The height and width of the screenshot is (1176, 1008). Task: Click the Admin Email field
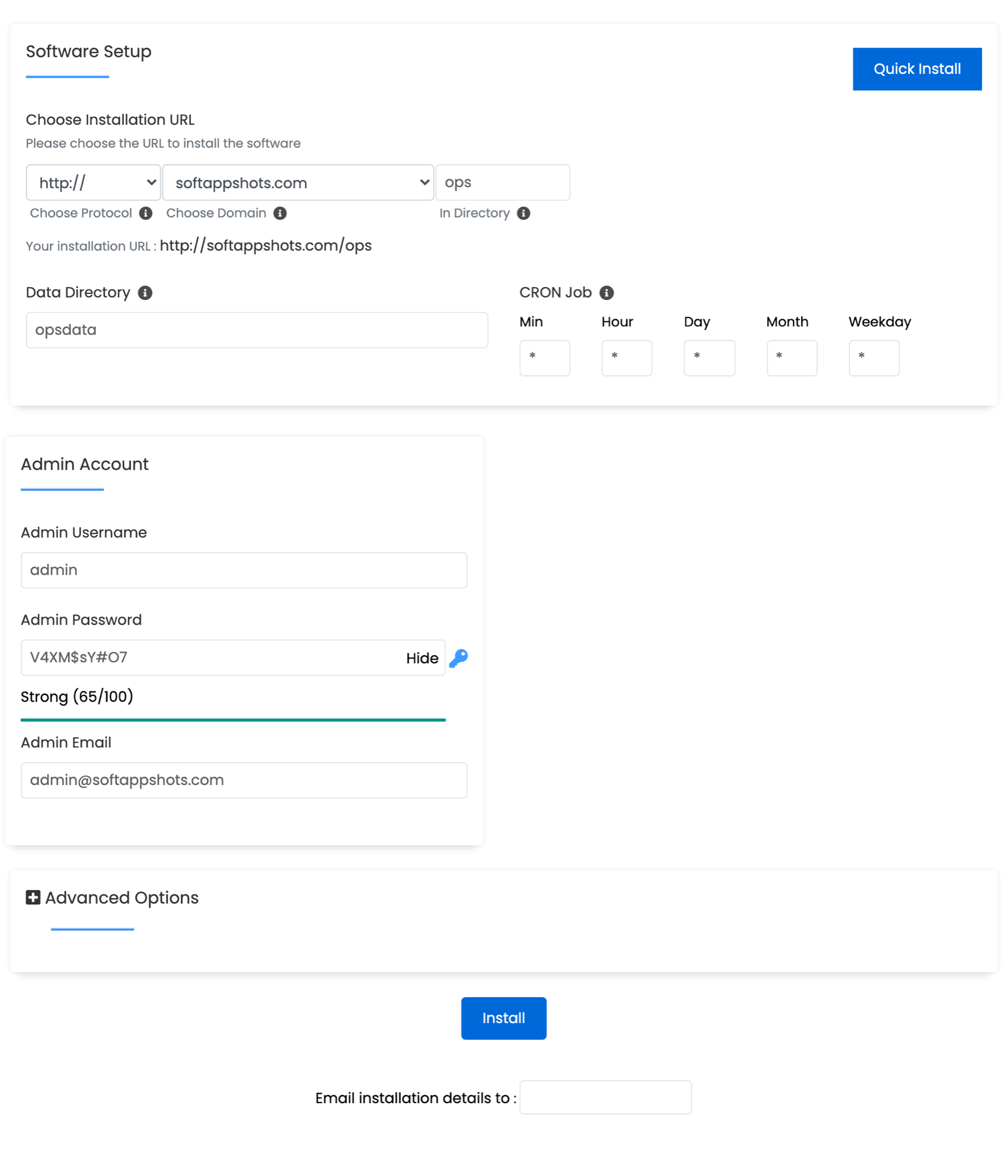point(244,780)
